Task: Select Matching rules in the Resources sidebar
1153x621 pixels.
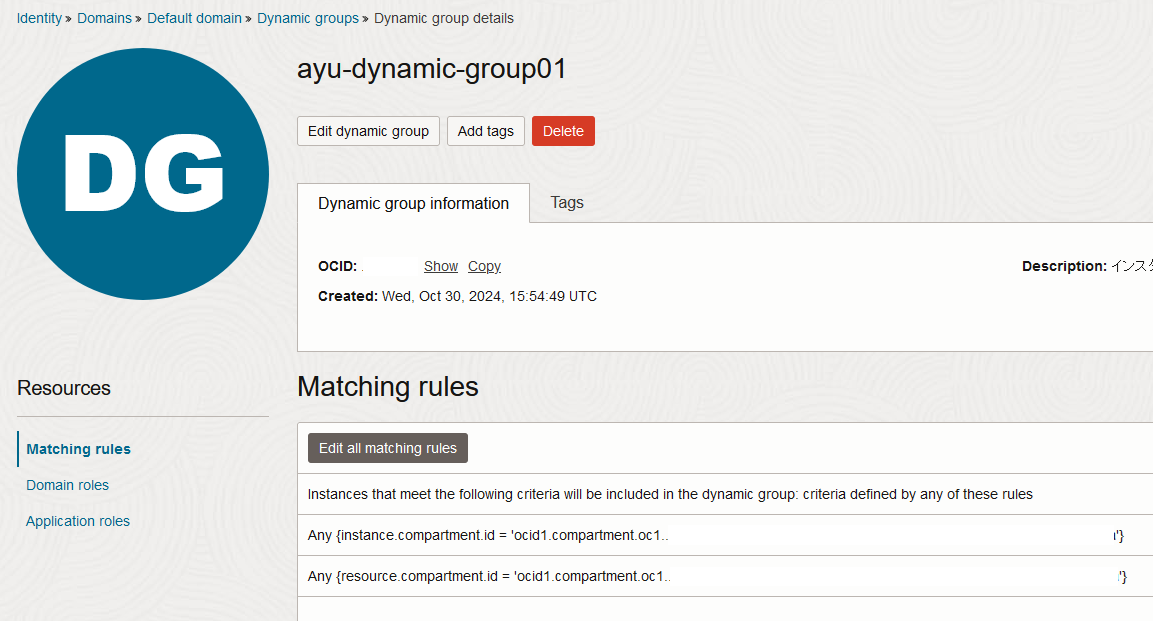Action: pos(77,449)
